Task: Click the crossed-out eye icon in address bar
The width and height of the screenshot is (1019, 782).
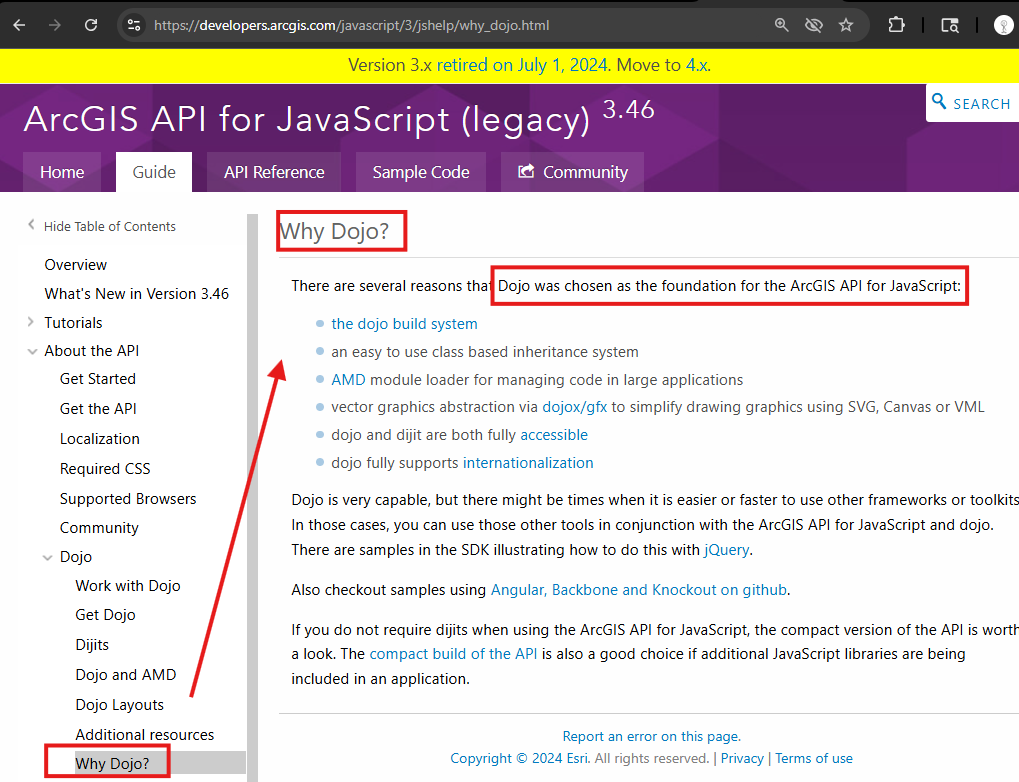Action: pyautogui.click(x=814, y=25)
